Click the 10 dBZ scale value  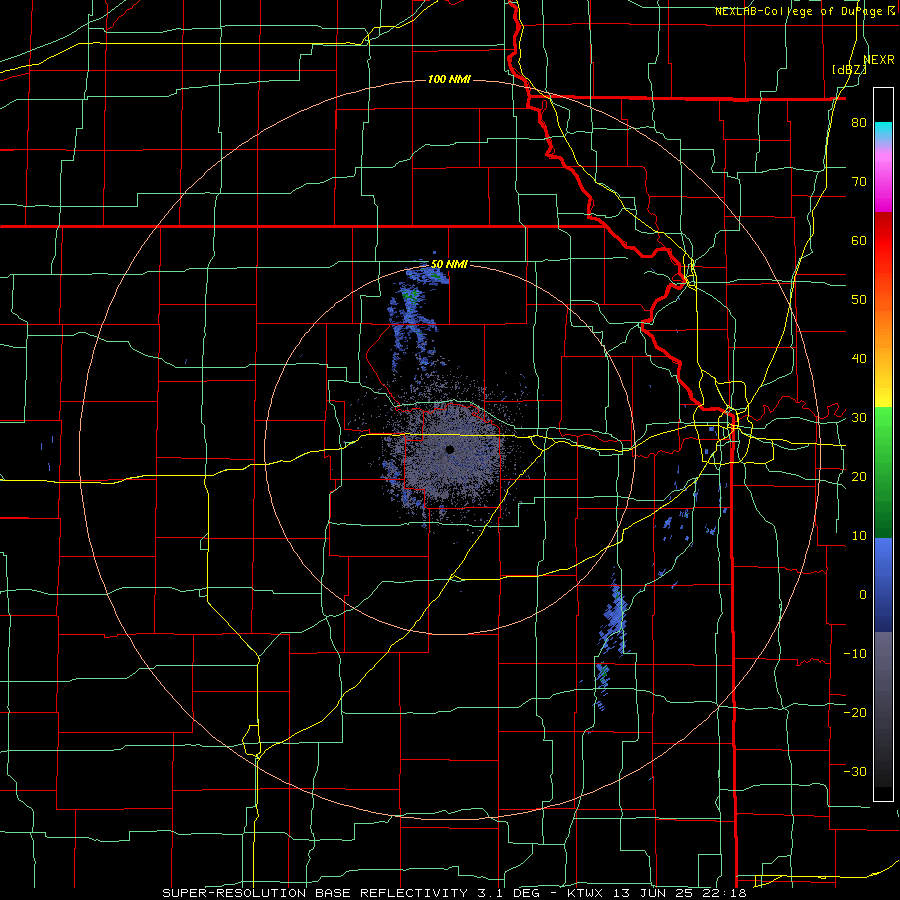[x=859, y=536]
